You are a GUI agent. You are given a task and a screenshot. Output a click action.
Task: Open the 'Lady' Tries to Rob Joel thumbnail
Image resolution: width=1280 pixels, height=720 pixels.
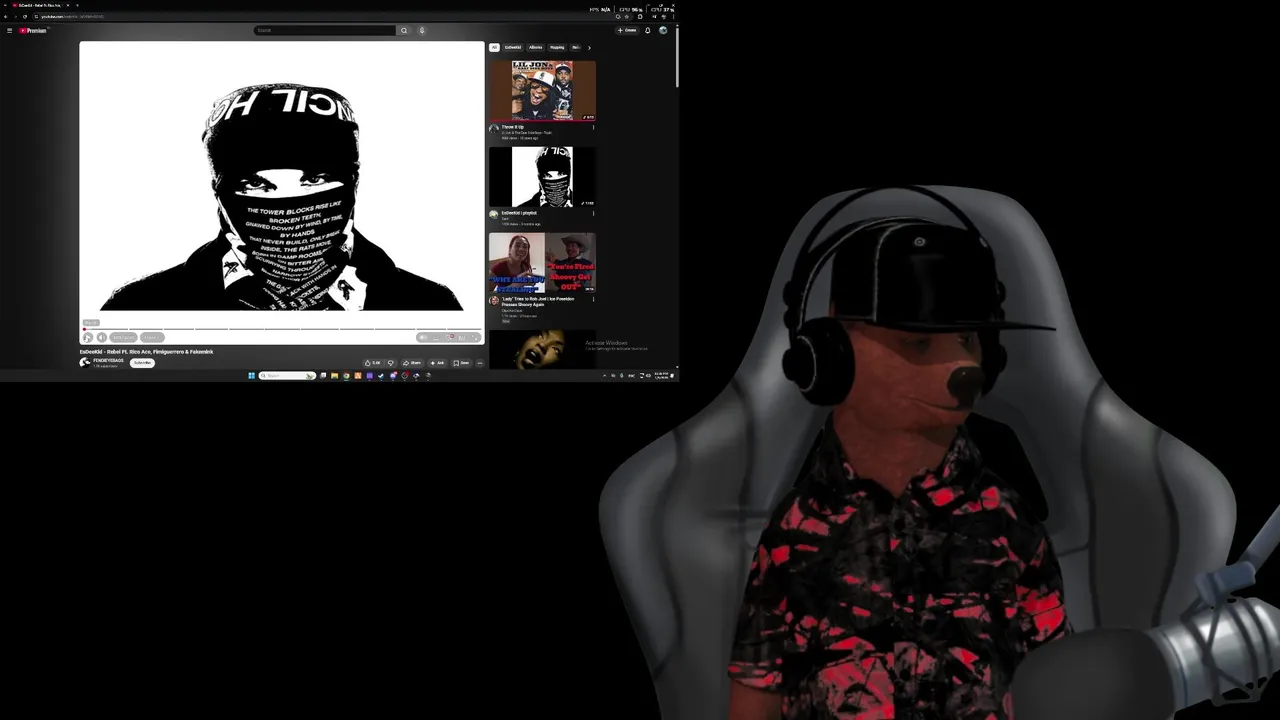(542, 263)
